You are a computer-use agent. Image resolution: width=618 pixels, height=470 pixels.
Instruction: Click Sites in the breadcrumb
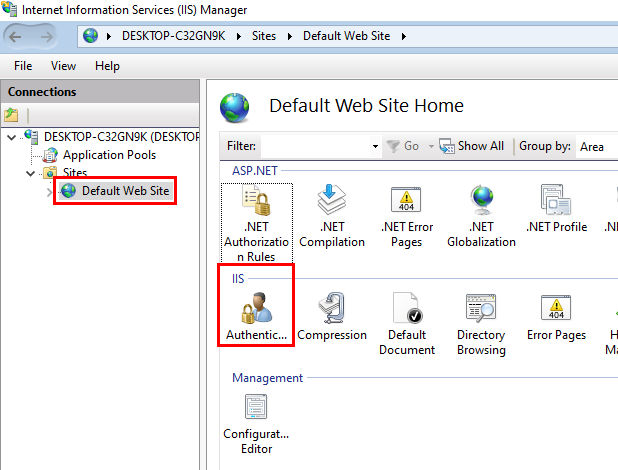[x=264, y=36]
